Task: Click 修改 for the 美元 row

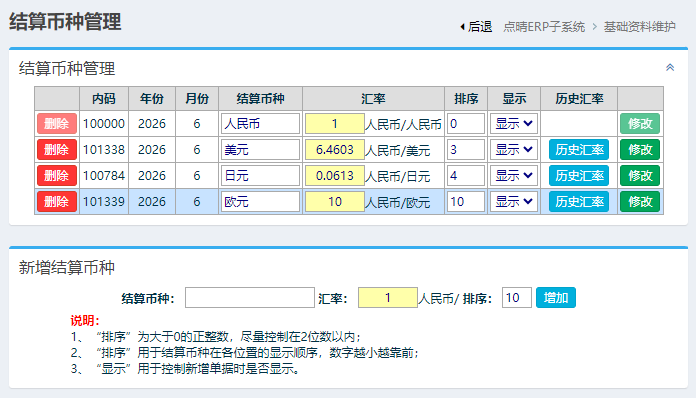Action: (x=640, y=150)
